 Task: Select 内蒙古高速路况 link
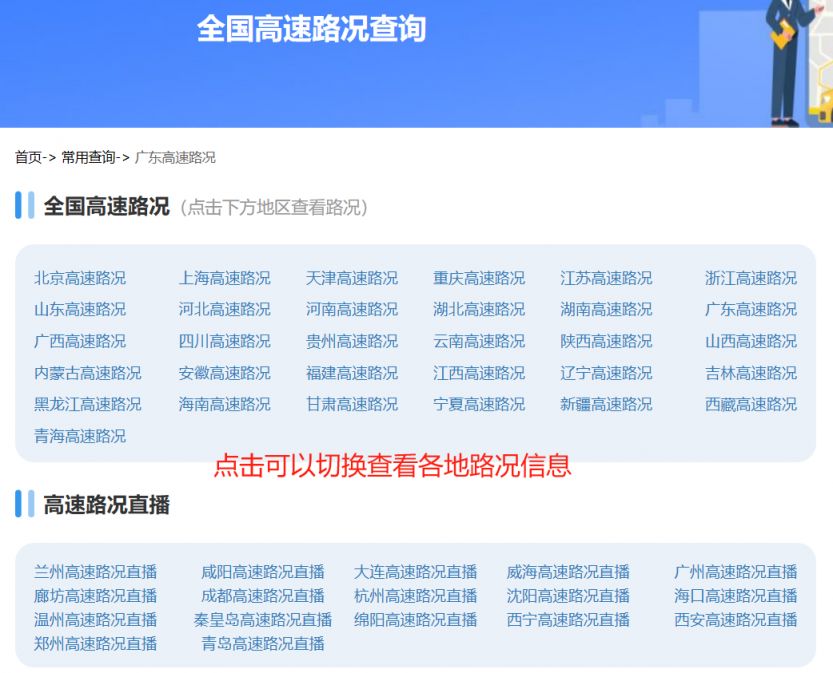(x=88, y=373)
